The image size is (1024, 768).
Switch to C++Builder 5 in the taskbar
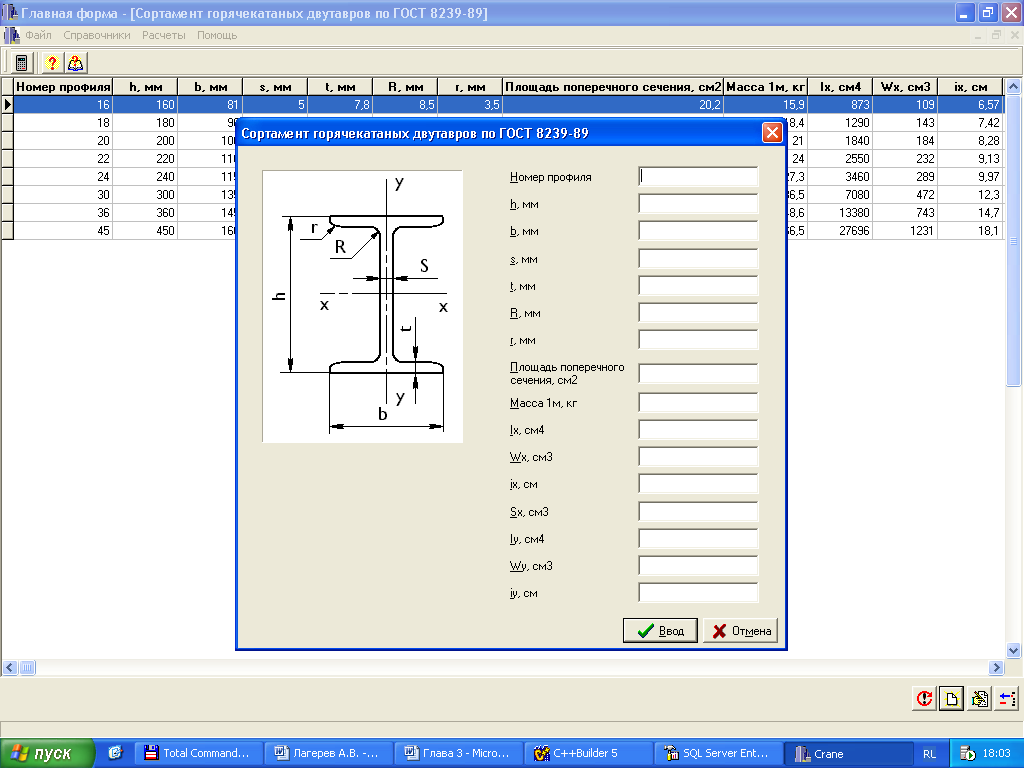(588, 754)
